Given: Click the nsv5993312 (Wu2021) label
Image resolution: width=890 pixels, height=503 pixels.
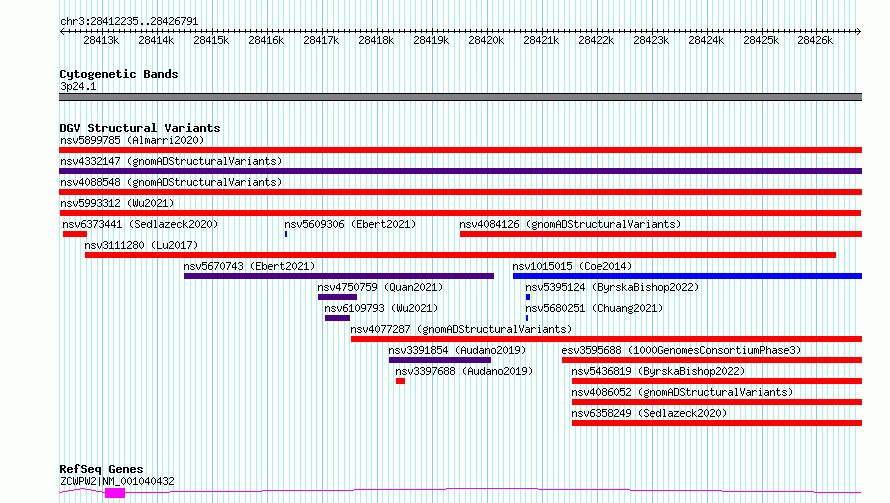Looking at the screenshot, I should [x=117, y=203].
